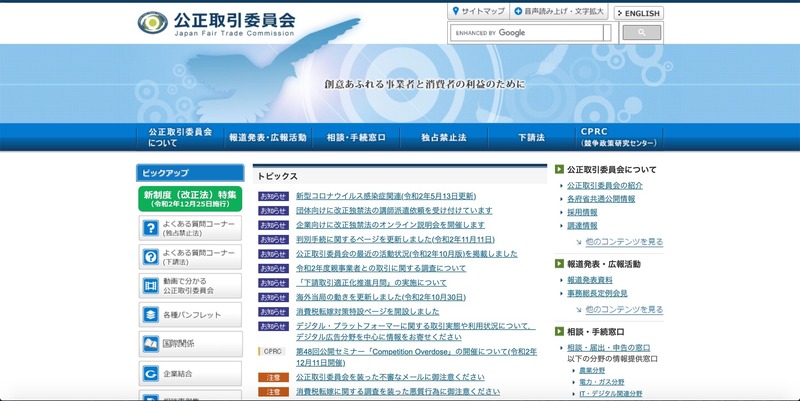
Task: Open よくある質問コーナー (下請法) question icon
Action: click(x=151, y=257)
